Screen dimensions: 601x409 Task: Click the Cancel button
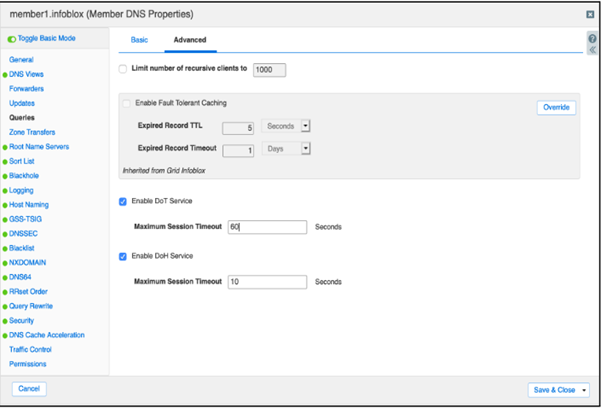click(29, 389)
